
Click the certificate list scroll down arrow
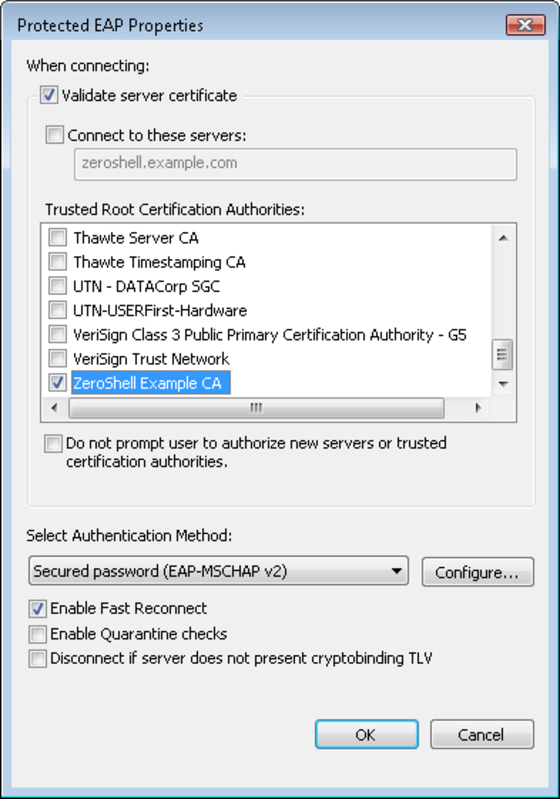[503, 384]
